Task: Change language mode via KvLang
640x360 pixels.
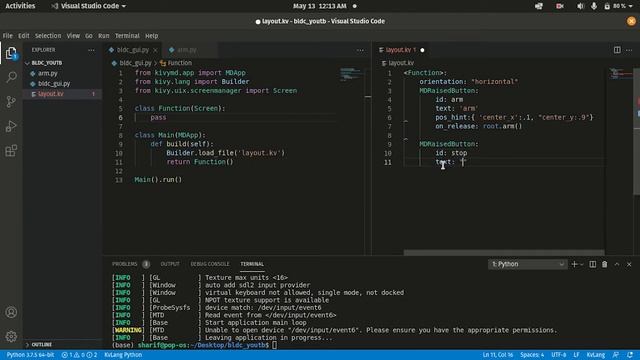Action: [596, 355]
